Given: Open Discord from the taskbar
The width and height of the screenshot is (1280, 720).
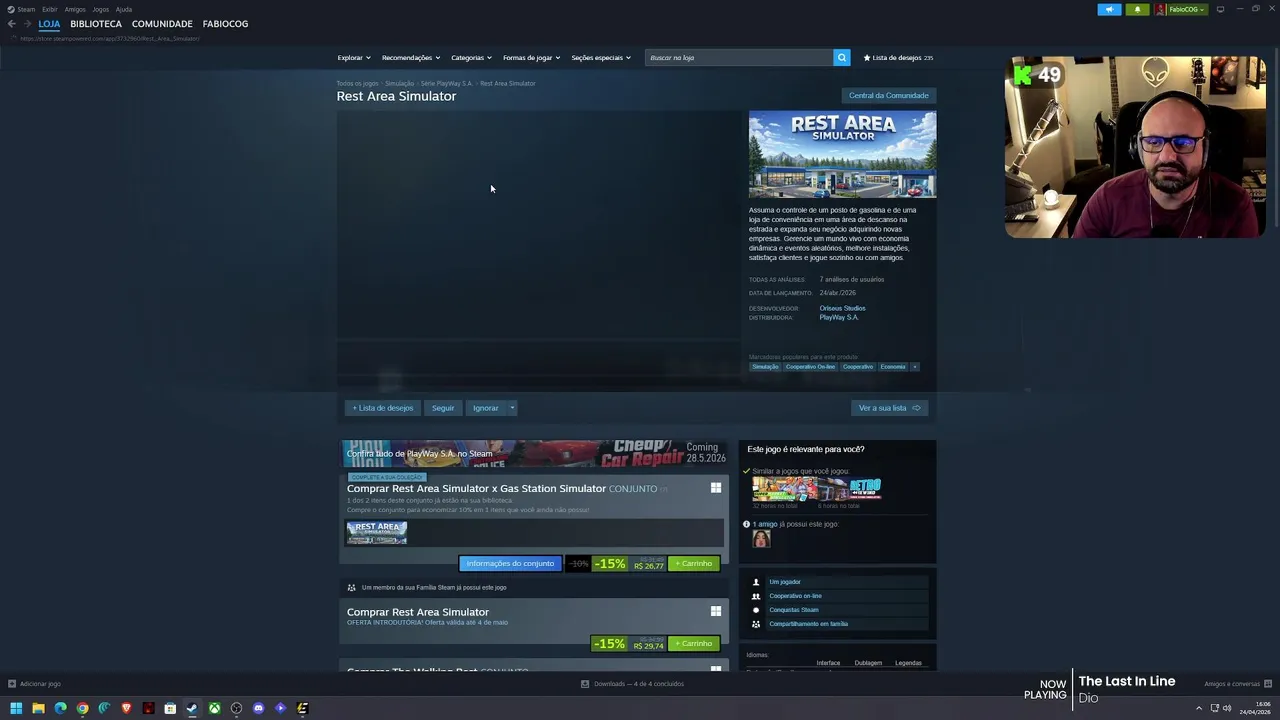Looking at the screenshot, I should [258, 708].
